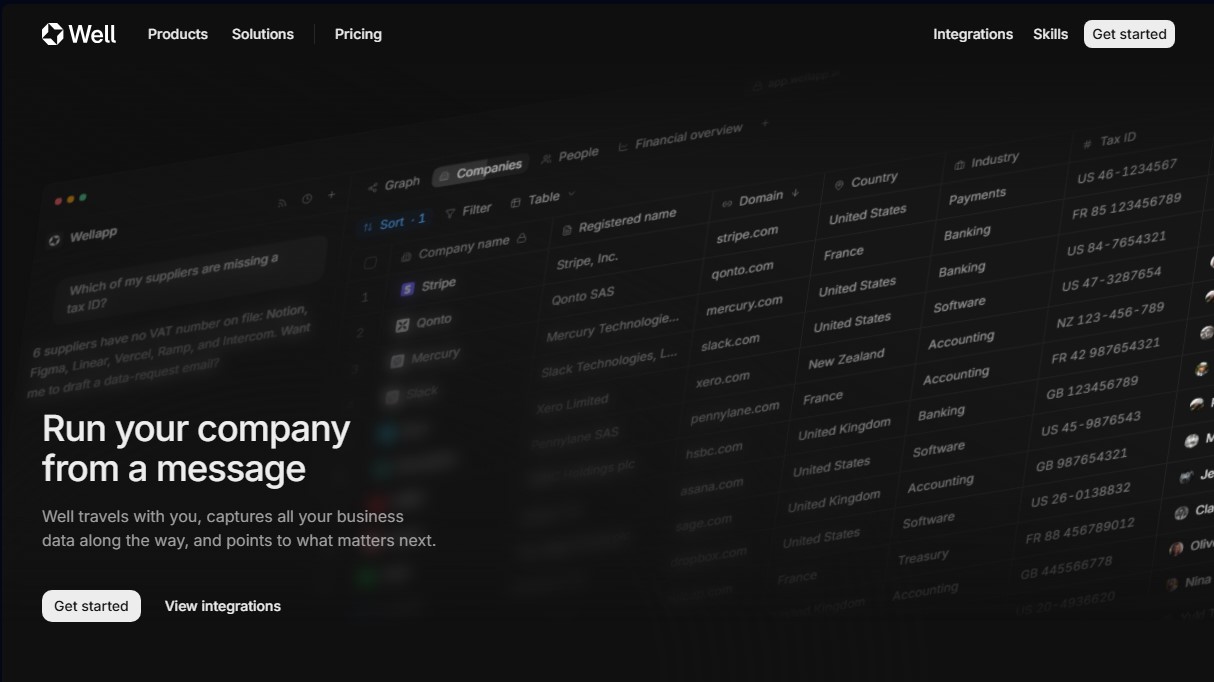Click the Qonto company logo
The width and height of the screenshot is (1214, 682).
pyautogui.click(x=402, y=325)
